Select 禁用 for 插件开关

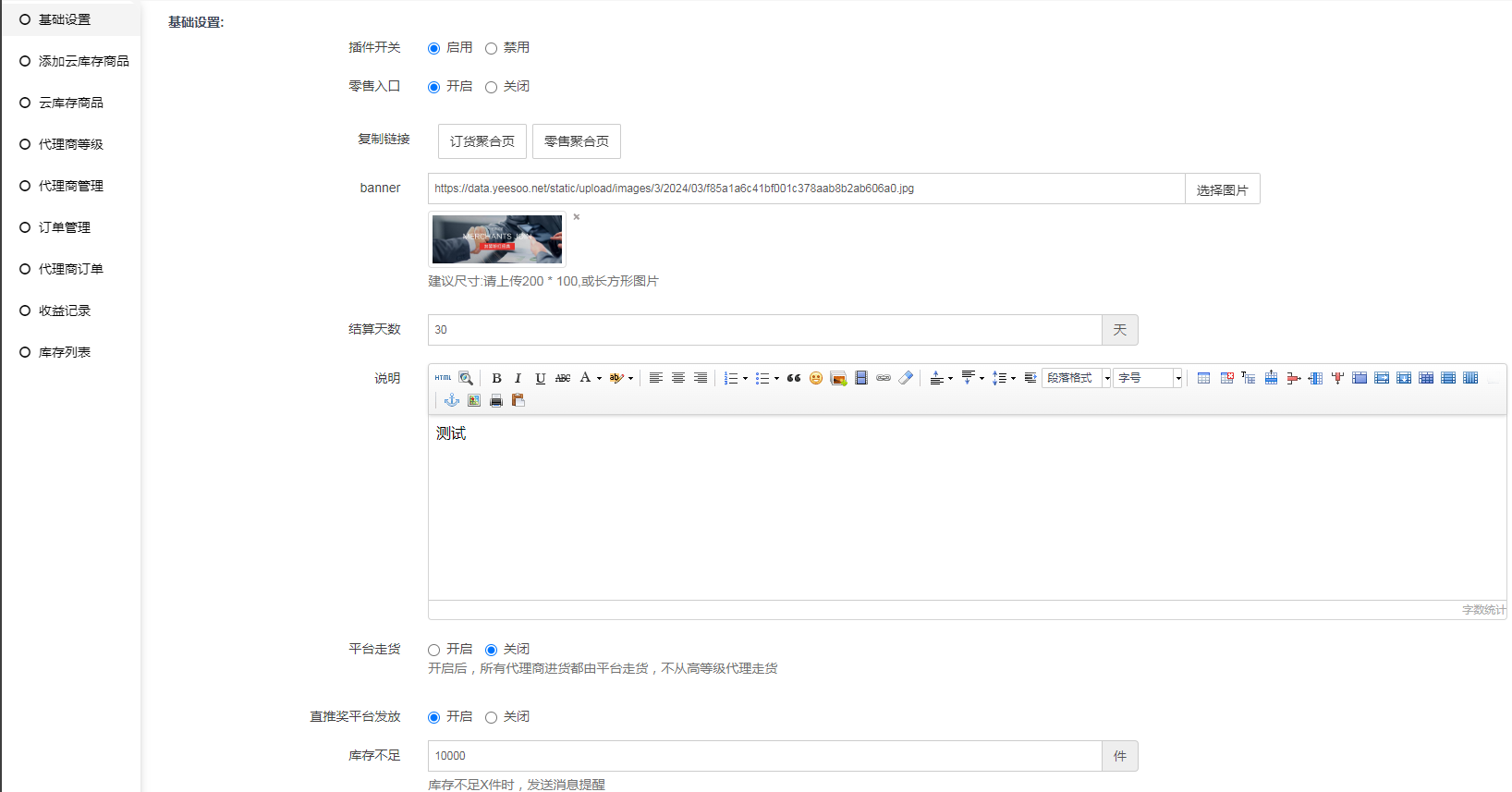click(x=491, y=48)
